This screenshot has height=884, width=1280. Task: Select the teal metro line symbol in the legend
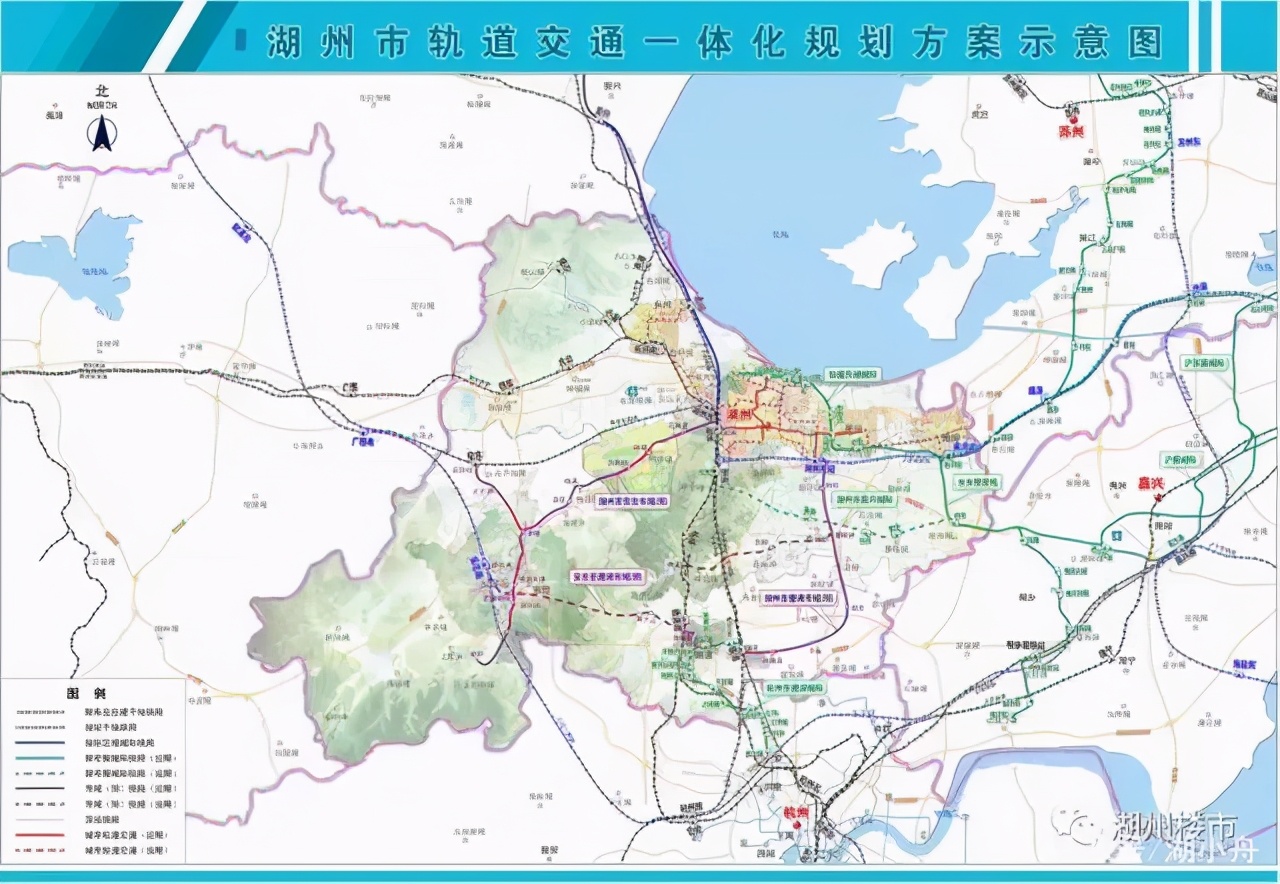(x=41, y=760)
